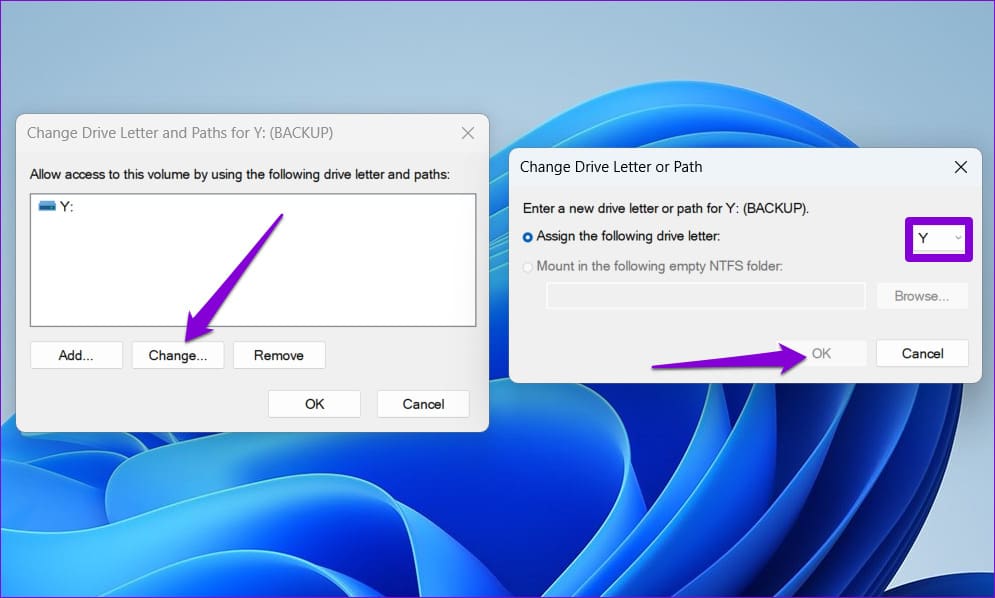This screenshot has width=995, height=598.
Task: Click the empty NTFS folder path field
Action: [x=706, y=295]
